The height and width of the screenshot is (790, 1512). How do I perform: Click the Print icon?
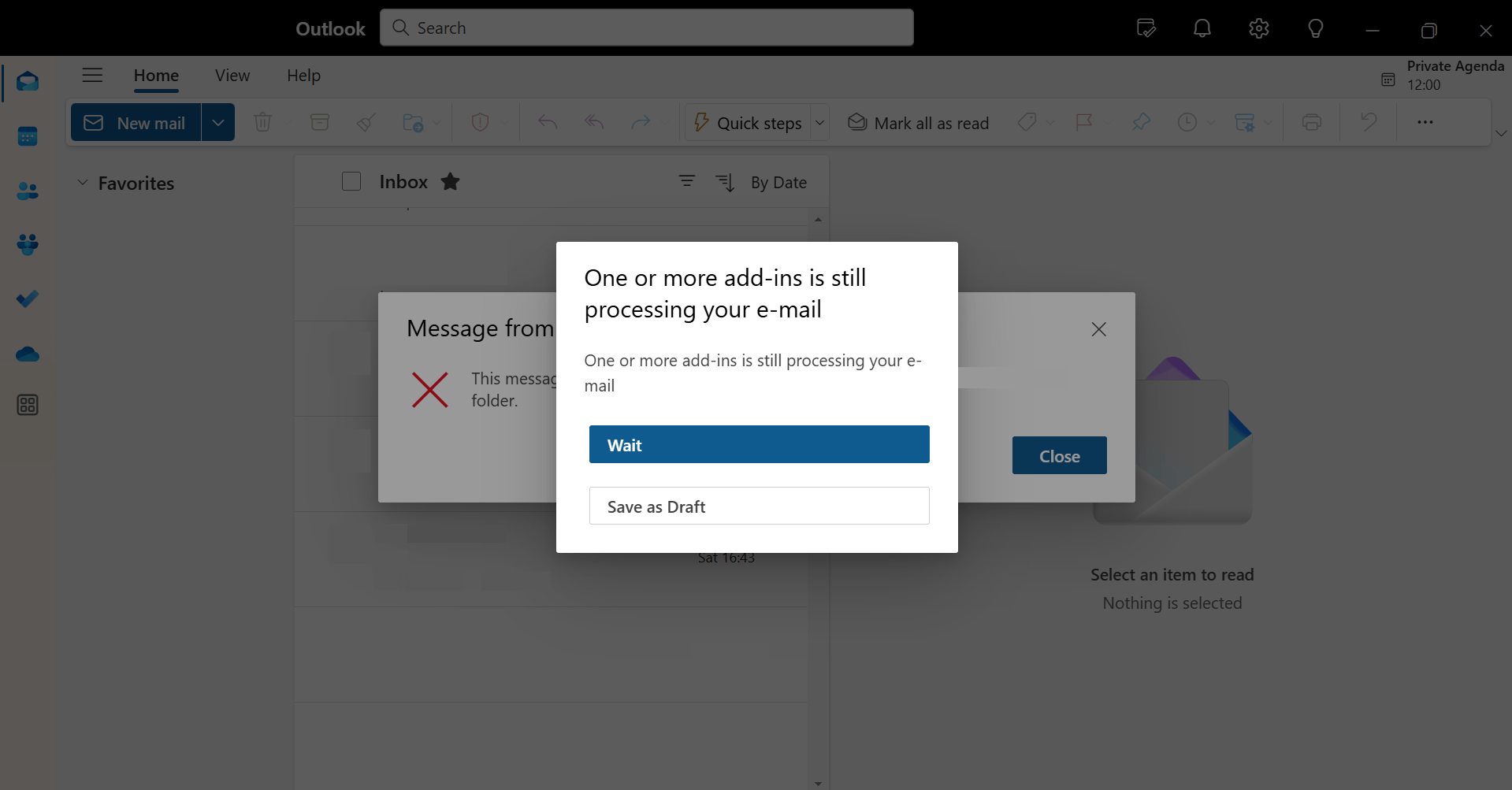[x=1312, y=122]
